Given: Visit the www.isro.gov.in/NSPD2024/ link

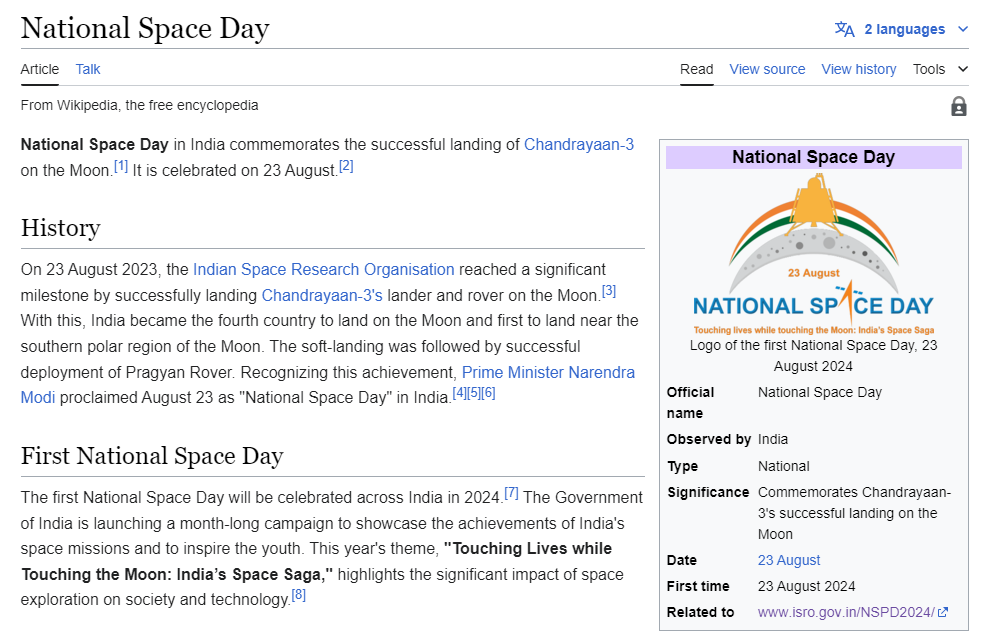Looking at the screenshot, I should tap(846, 612).
